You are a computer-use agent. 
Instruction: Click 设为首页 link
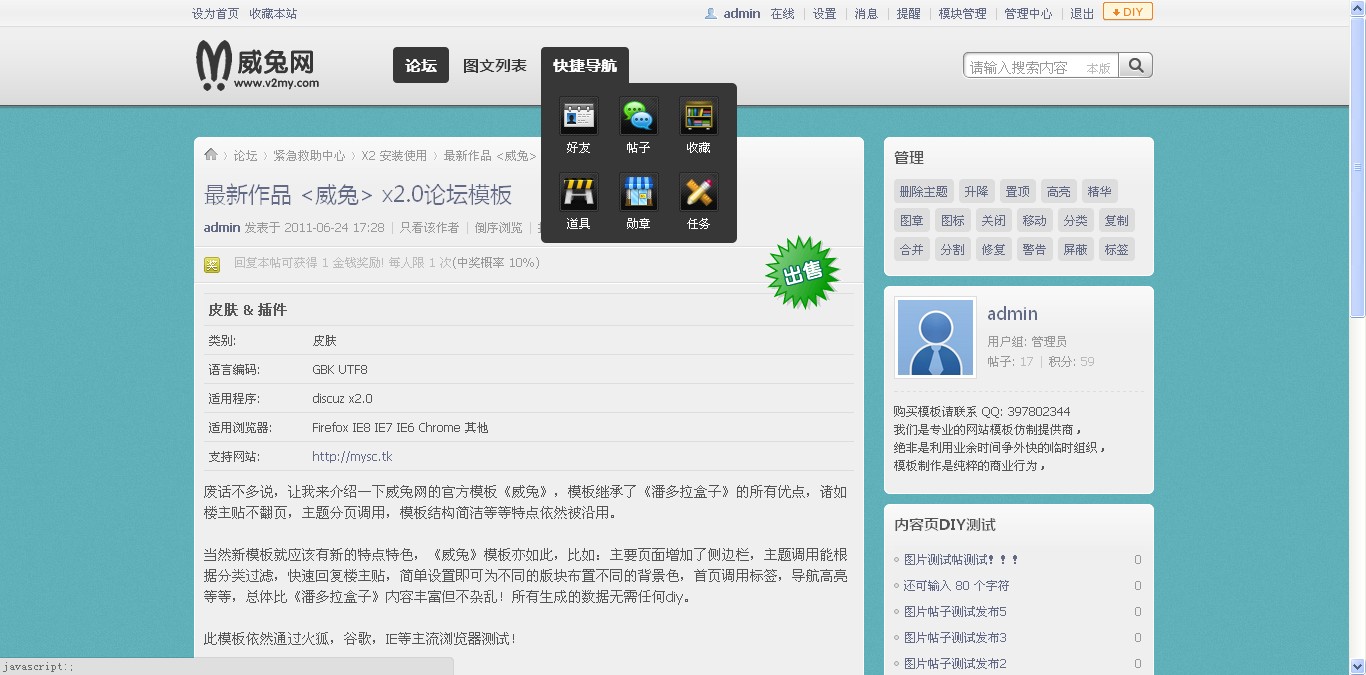(215, 14)
